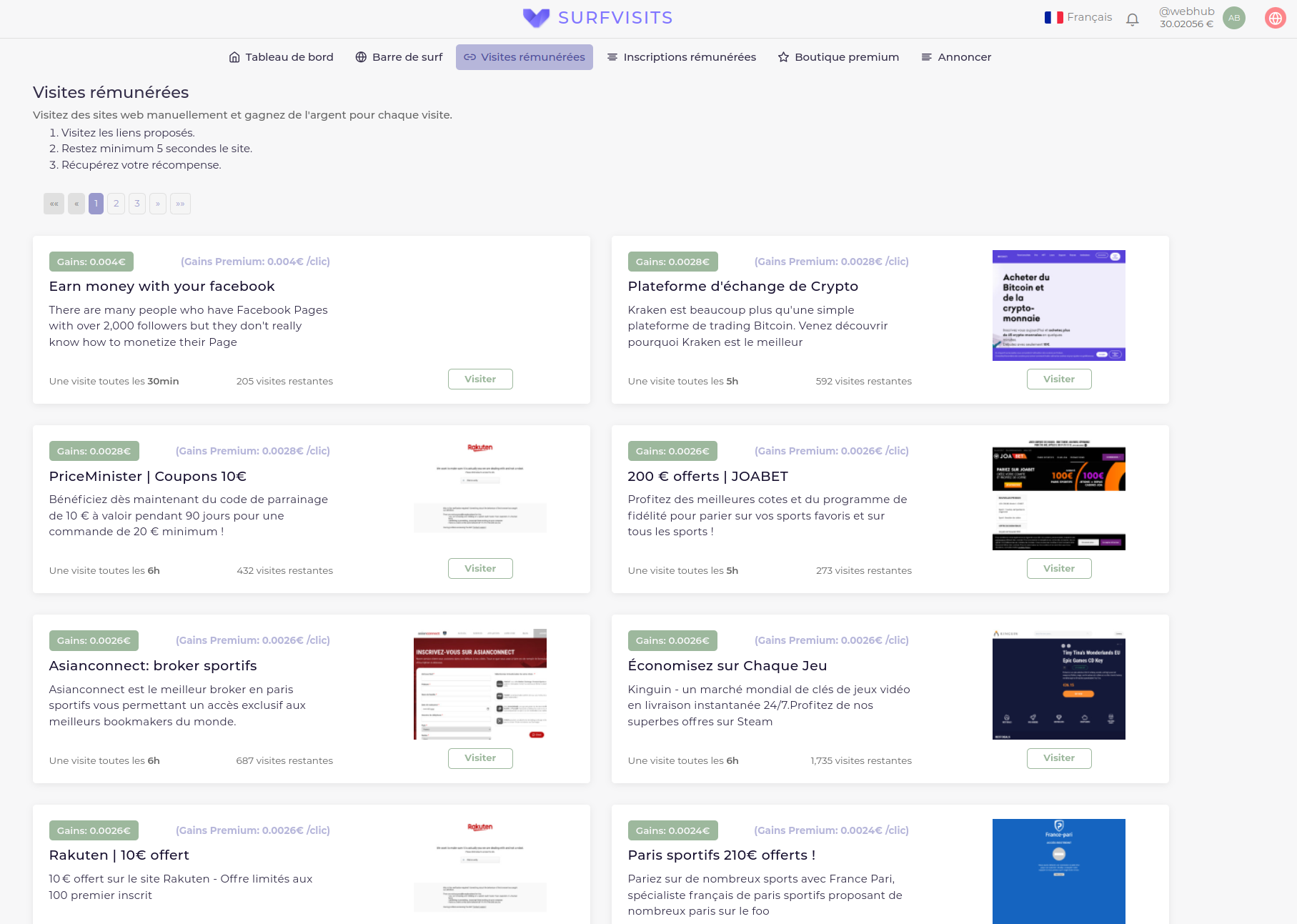Click the SURFVISITS brand name
This screenshot has height=924, width=1297.
pos(615,18)
